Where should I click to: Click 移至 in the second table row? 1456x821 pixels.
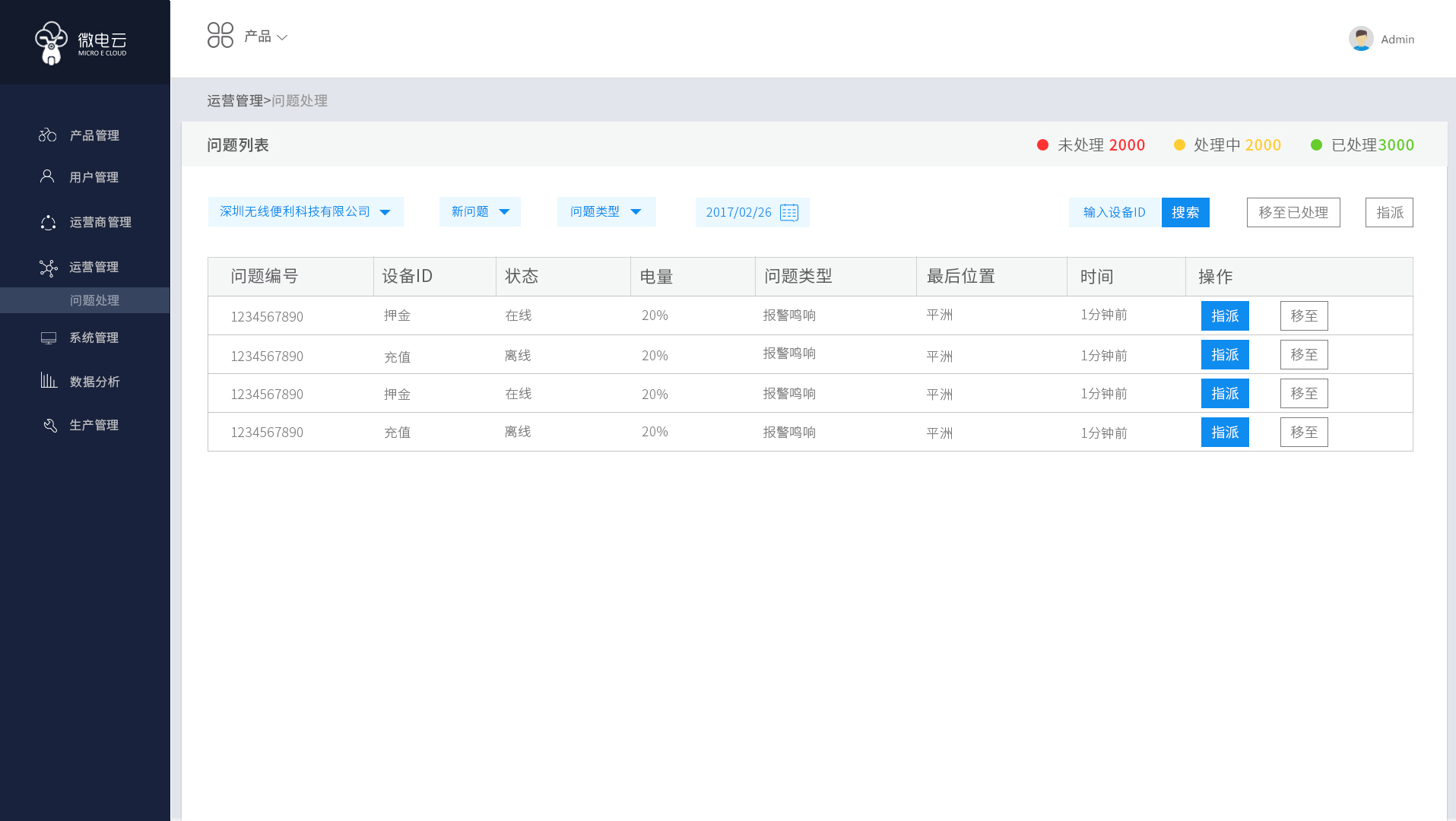pos(1304,354)
